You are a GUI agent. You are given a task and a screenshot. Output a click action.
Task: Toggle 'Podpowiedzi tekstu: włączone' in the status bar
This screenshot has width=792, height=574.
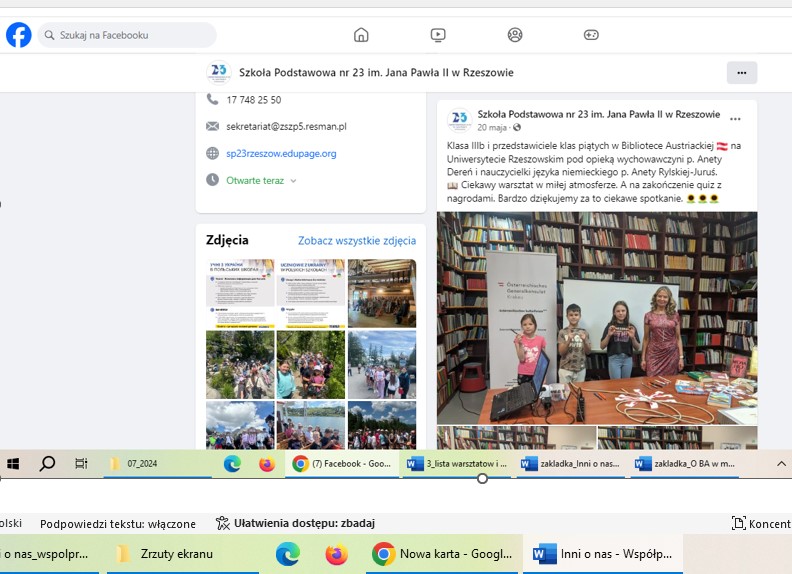(117, 523)
